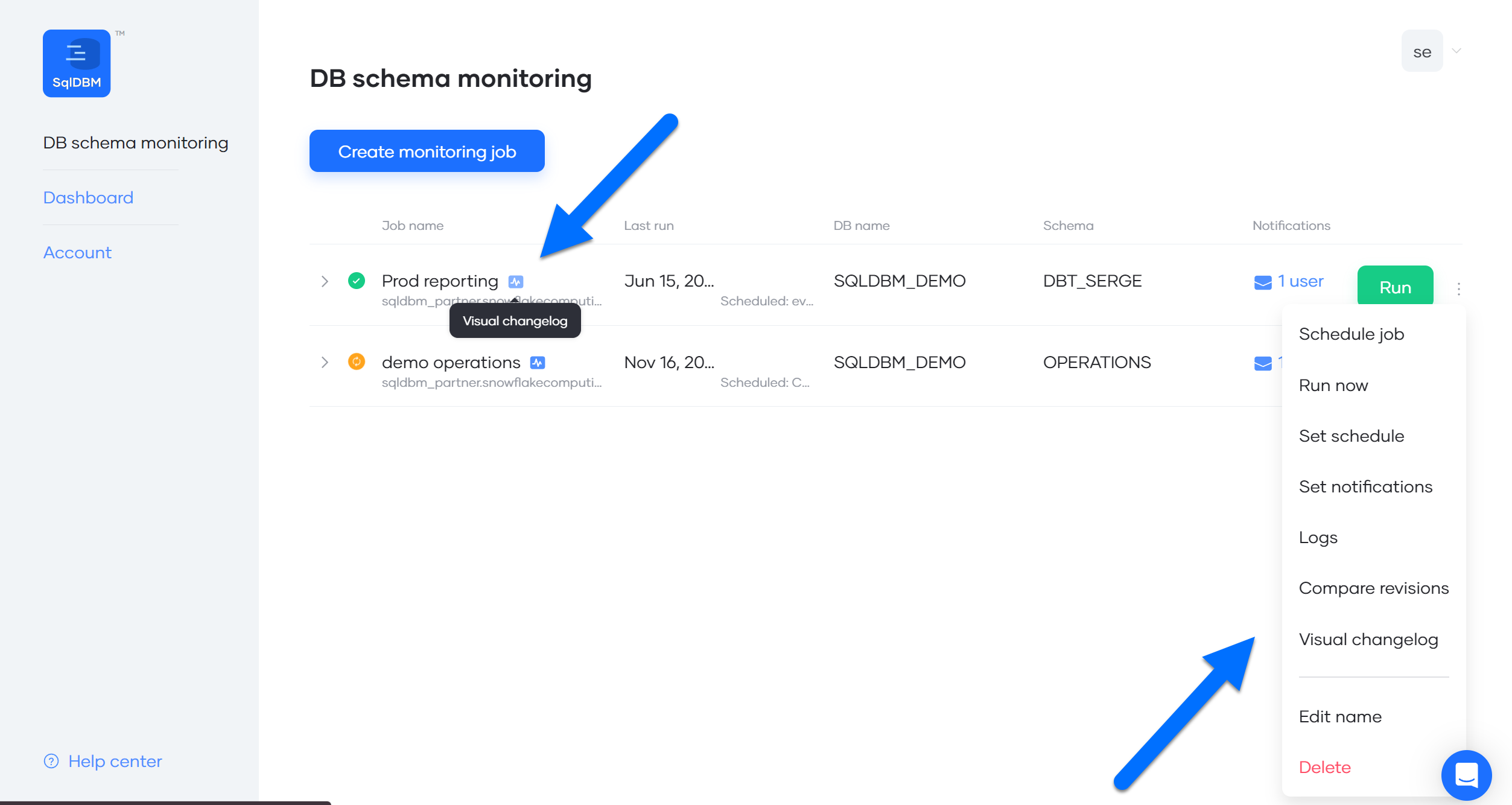
Task: Click the envelope notification icon for Prod reporting
Action: point(1262,281)
